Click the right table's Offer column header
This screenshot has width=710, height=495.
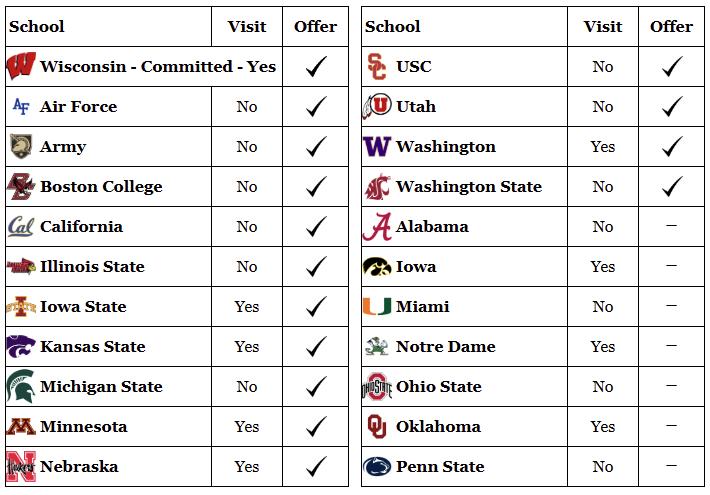coord(671,27)
